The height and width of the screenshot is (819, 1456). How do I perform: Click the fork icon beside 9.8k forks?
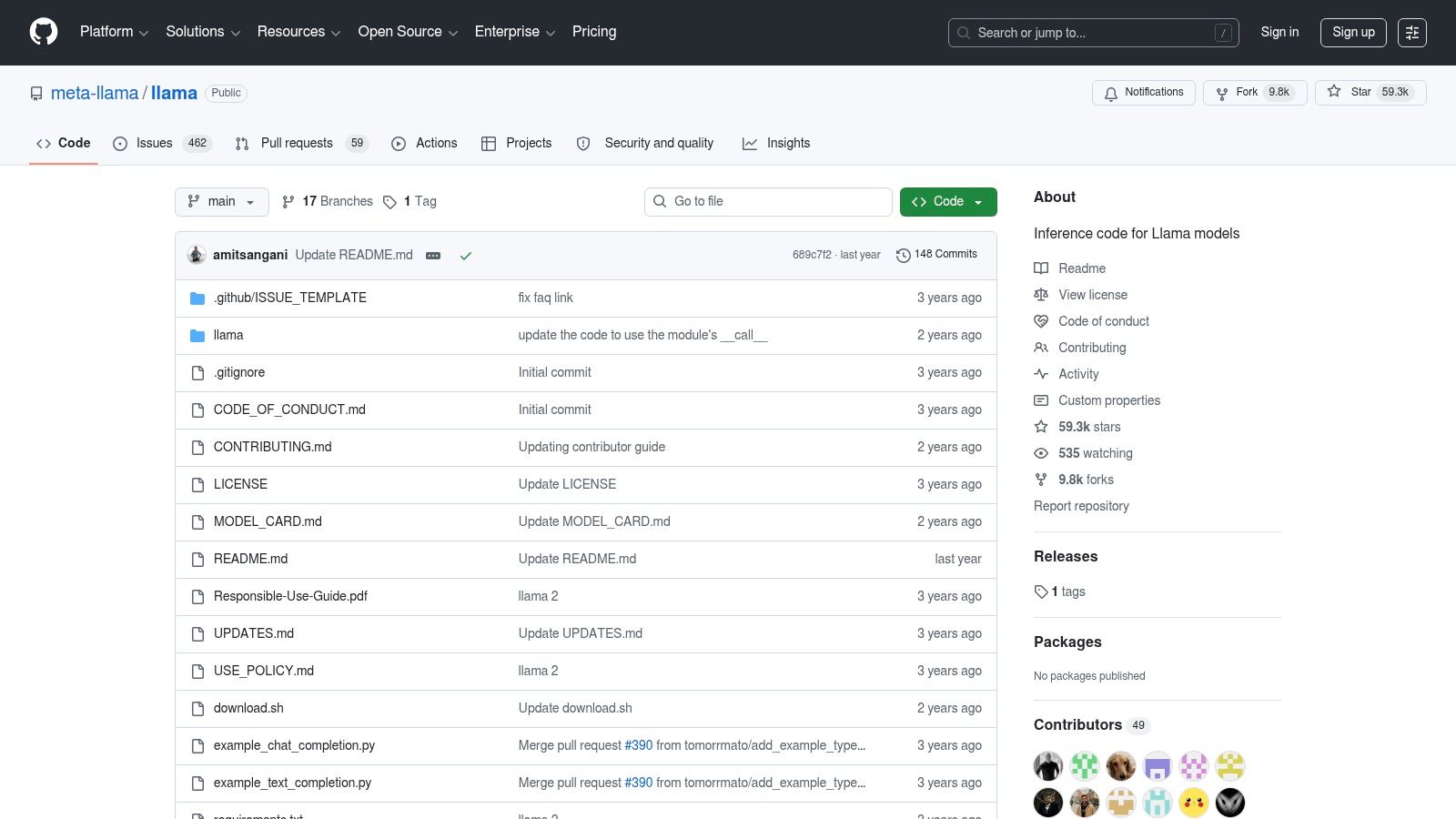1041,480
